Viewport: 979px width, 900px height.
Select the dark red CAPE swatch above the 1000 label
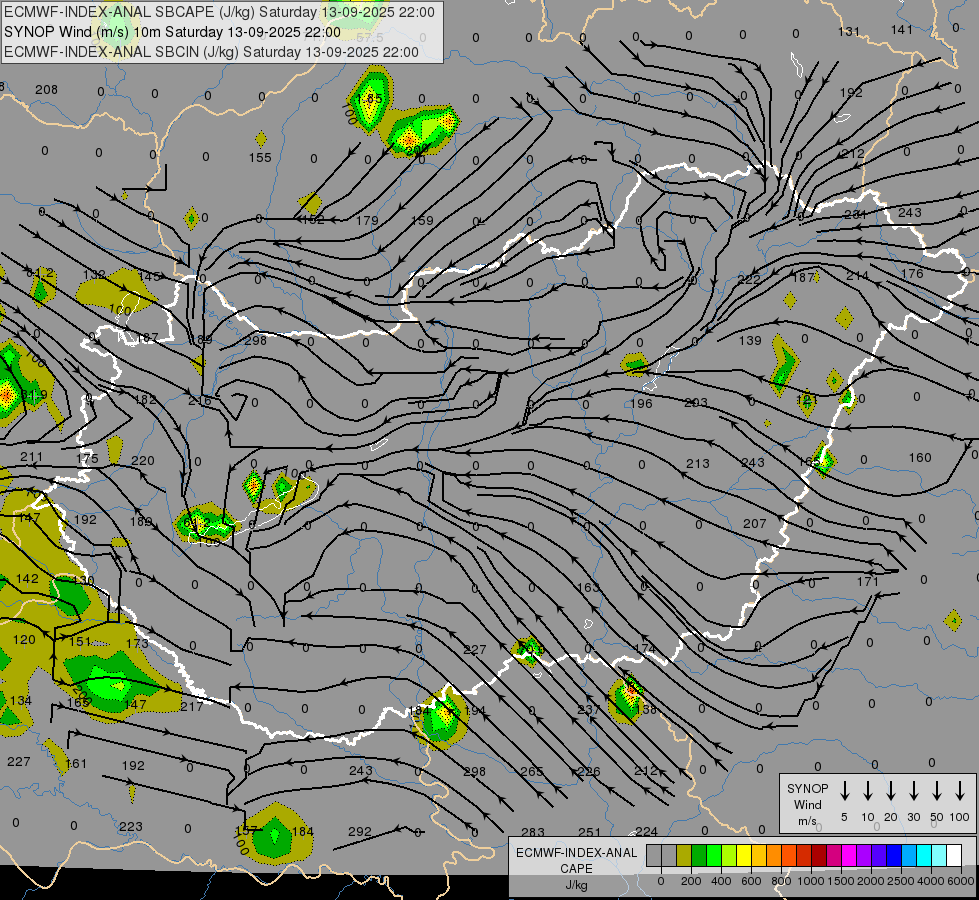(x=819, y=855)
